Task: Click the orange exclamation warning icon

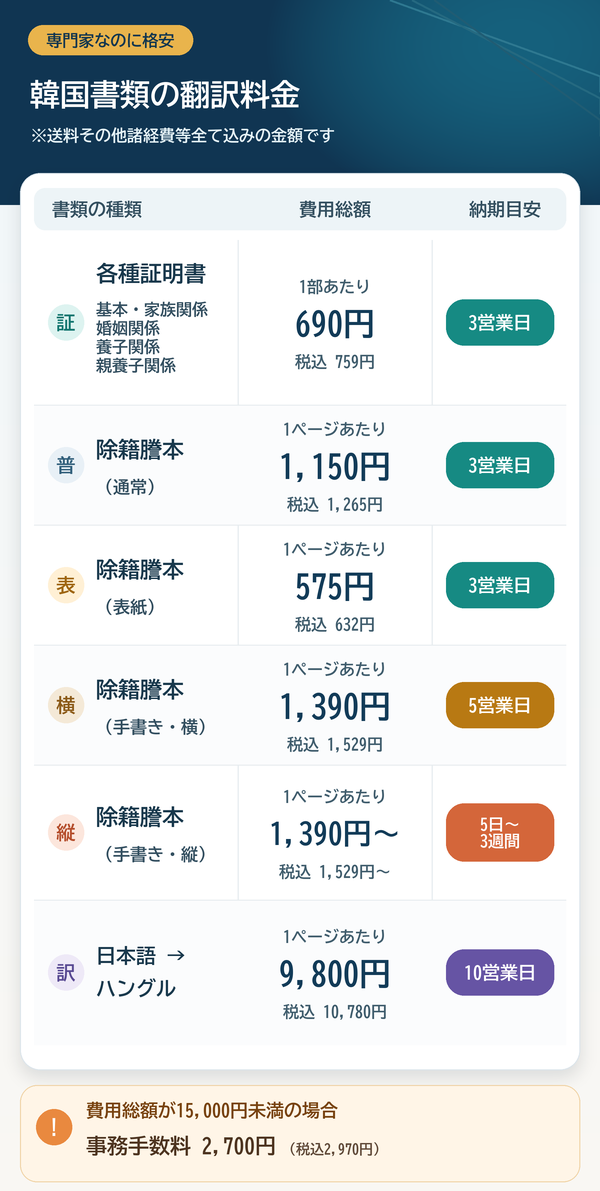Action: 54,1127
